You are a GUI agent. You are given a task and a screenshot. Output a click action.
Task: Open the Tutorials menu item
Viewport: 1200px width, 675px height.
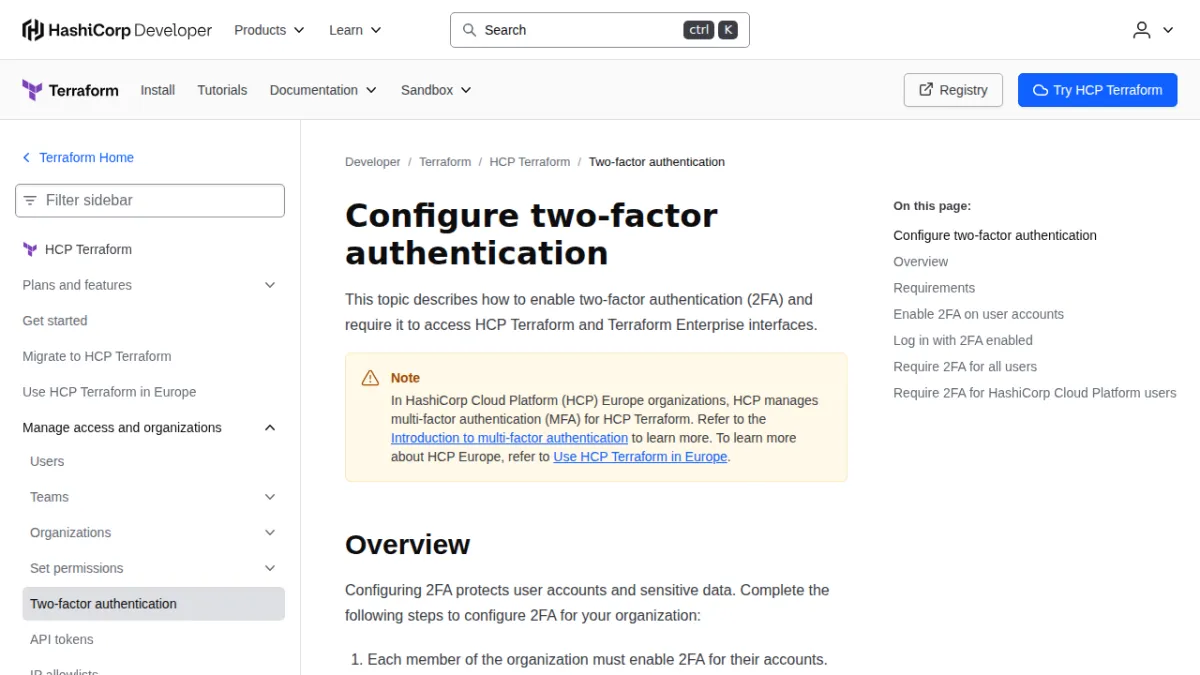[x=222, y=90]
